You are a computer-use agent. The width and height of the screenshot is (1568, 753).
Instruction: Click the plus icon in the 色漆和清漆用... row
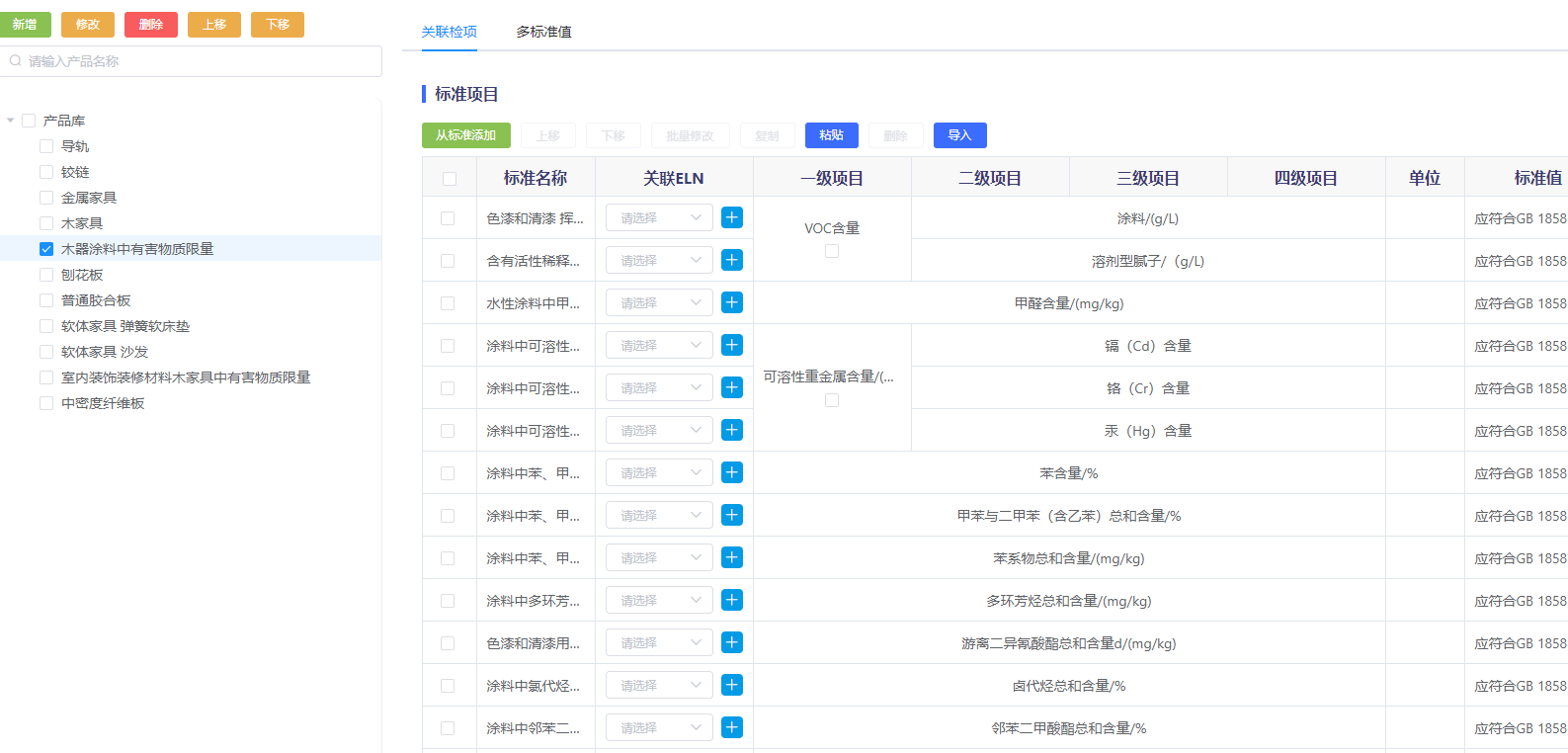tap(731, 642)
